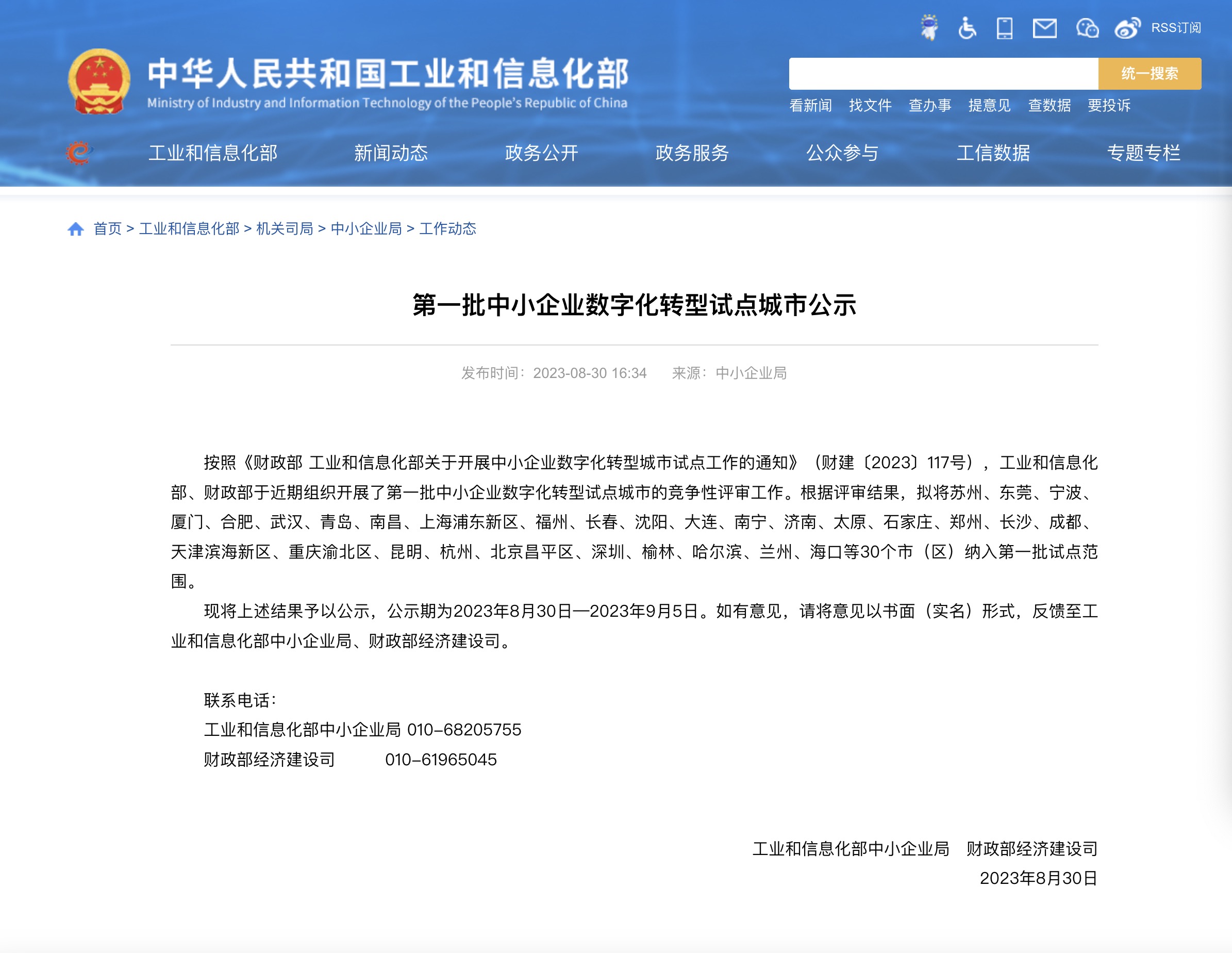Open the 政务服务 navigation menu
The image size is (1232, 953).
coord(692,153)
